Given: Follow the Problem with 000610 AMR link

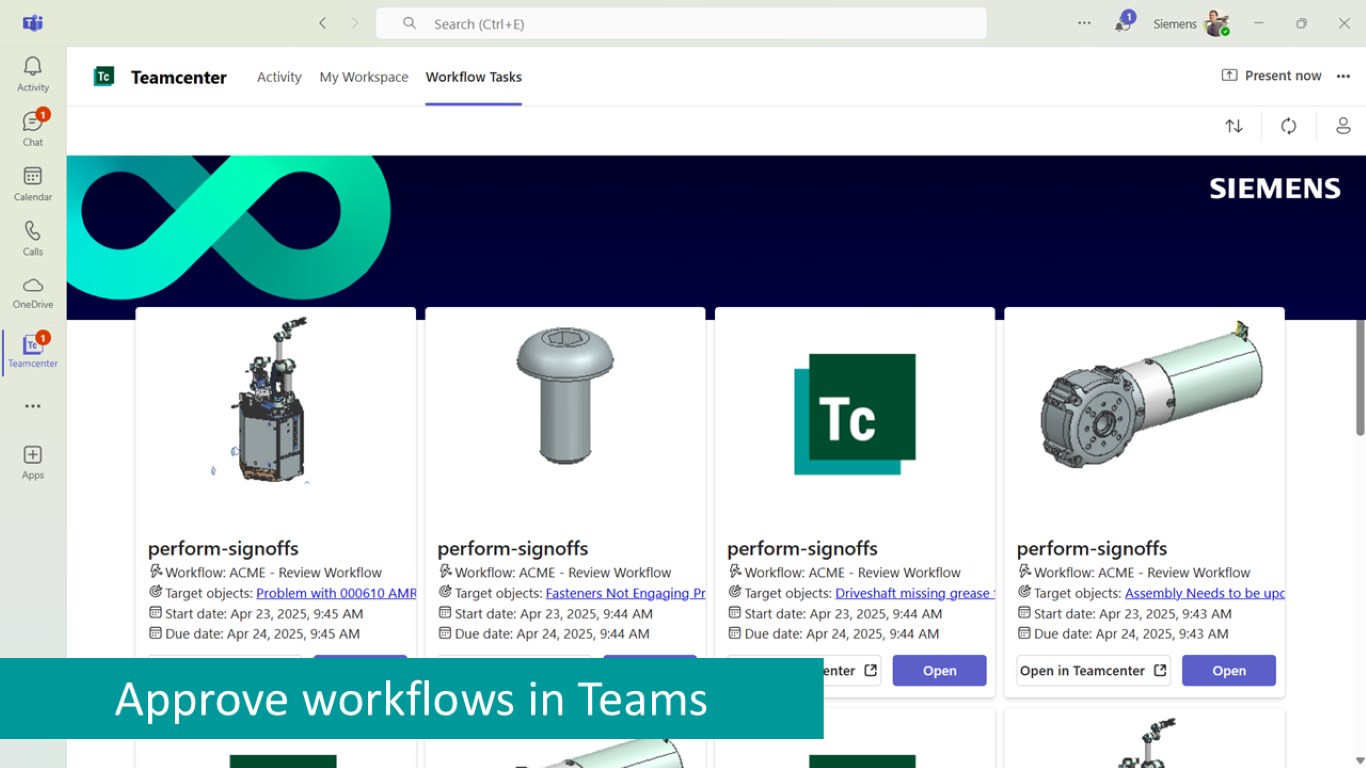Looking at the screenshot, I should point(336,593).
